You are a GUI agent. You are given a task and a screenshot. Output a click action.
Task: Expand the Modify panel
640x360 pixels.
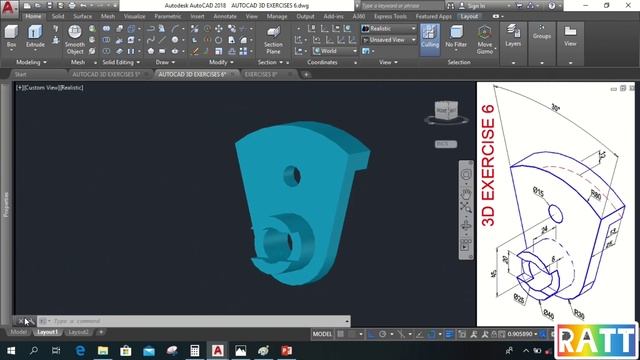coord(221,62)
